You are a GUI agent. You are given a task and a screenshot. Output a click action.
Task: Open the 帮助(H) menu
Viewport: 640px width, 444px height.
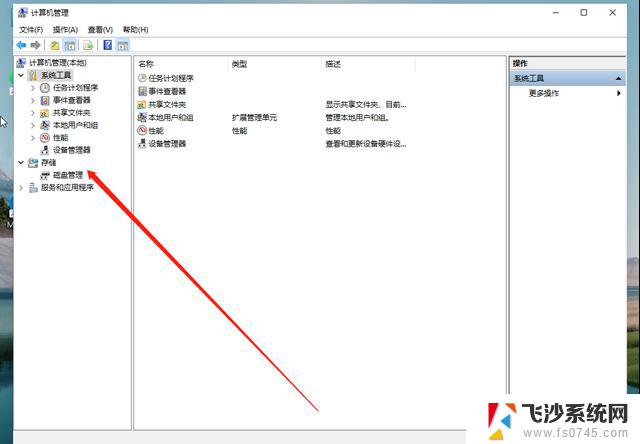[136, 30]
